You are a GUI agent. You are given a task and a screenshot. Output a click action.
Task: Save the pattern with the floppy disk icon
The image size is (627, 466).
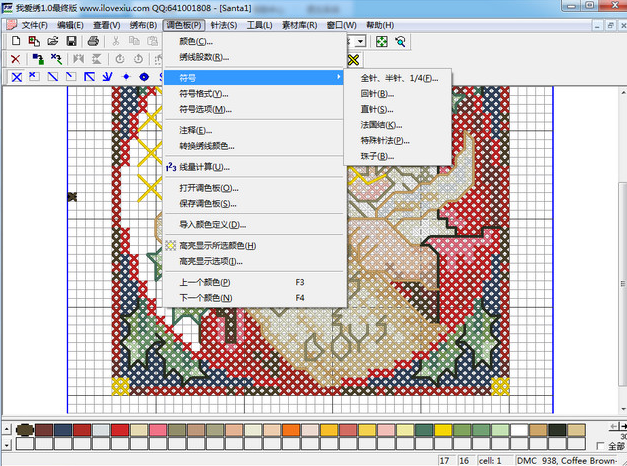tap(71, 41)
